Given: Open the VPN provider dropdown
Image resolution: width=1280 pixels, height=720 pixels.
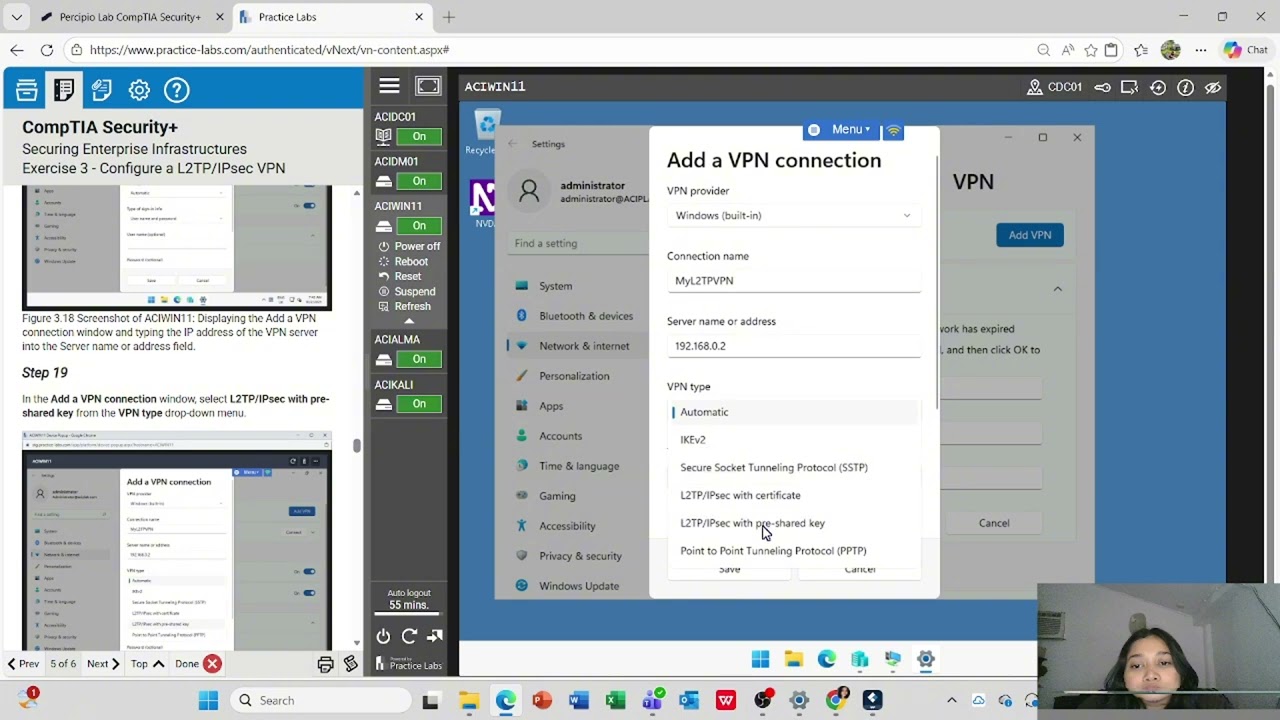Looking at the screenshot, I should (793, 215).
